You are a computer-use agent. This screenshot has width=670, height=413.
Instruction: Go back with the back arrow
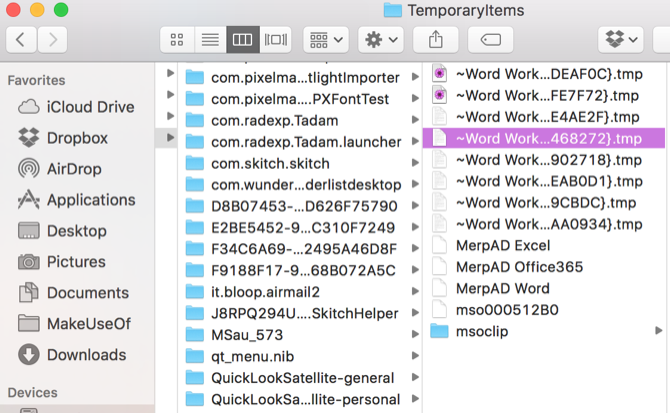click(22, 40)
